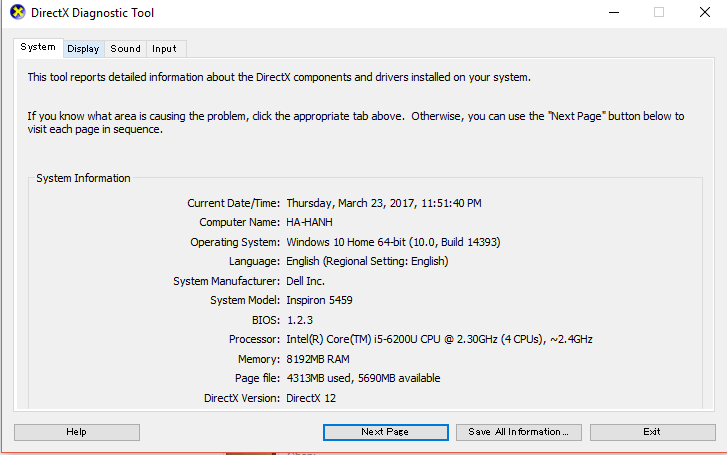Select system model Inspiron 5459
Viewport: 727px width, 455px height.
tap(319, 300)
